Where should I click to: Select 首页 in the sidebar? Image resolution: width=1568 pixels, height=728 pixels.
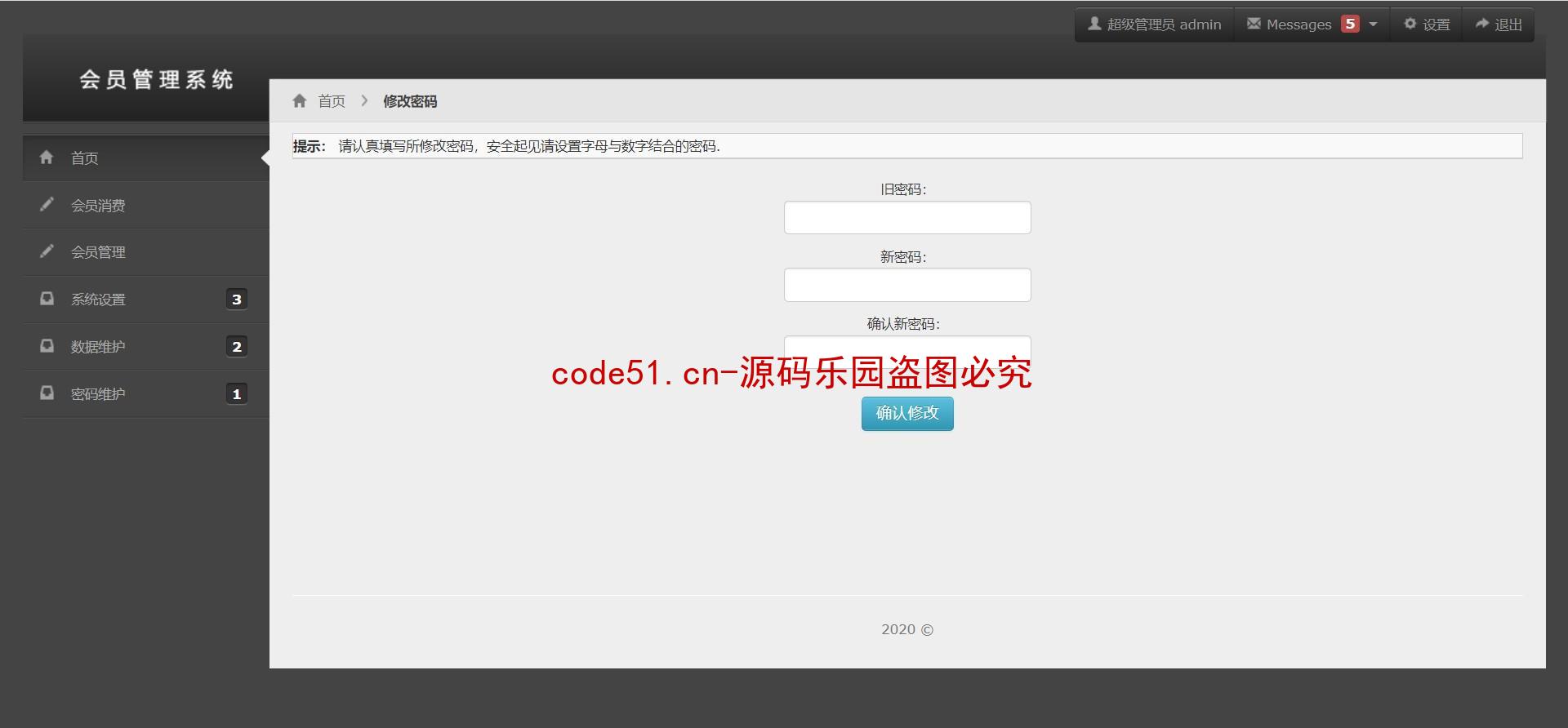point(145,158)
